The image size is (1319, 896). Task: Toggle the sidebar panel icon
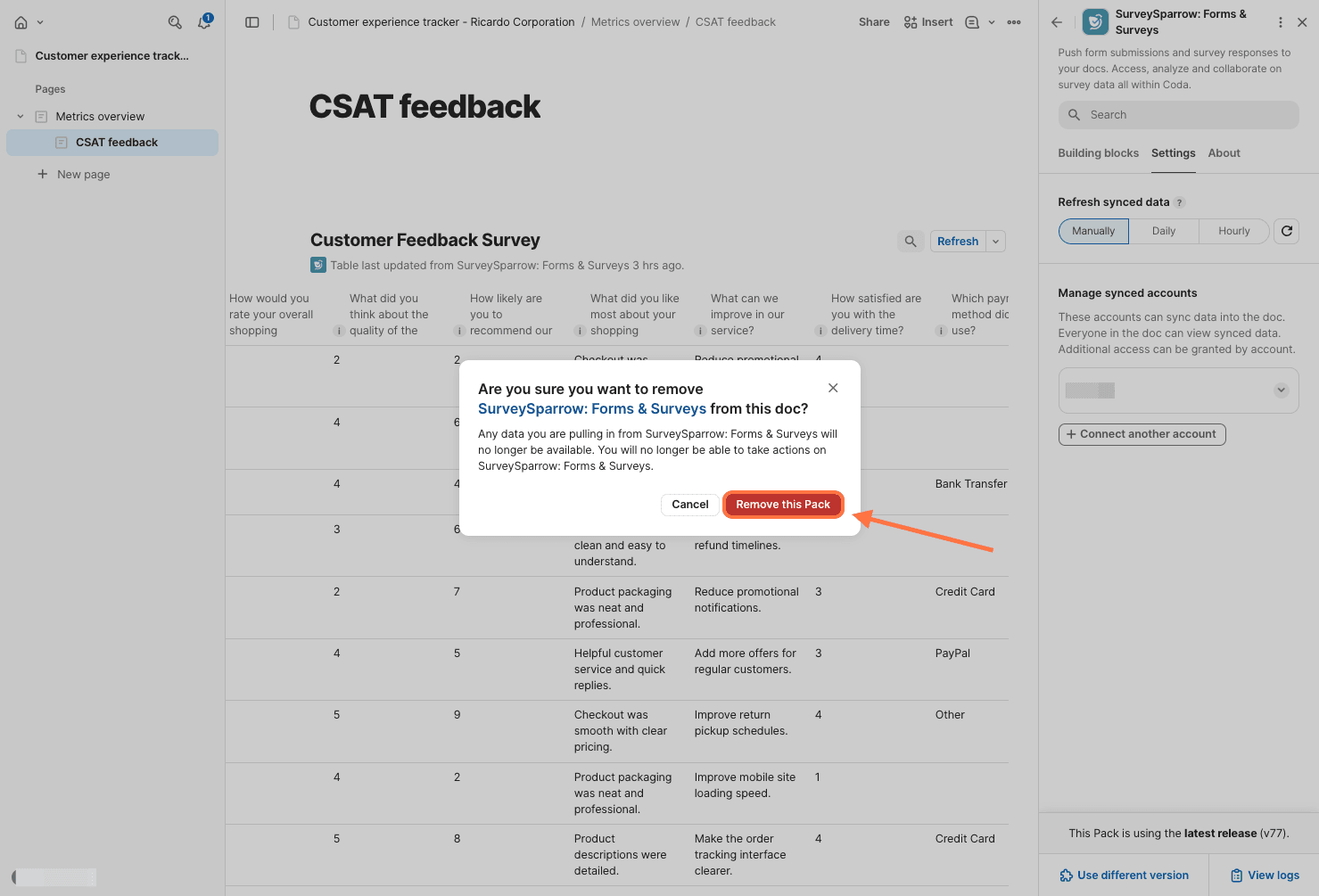[x=252, y=22]
